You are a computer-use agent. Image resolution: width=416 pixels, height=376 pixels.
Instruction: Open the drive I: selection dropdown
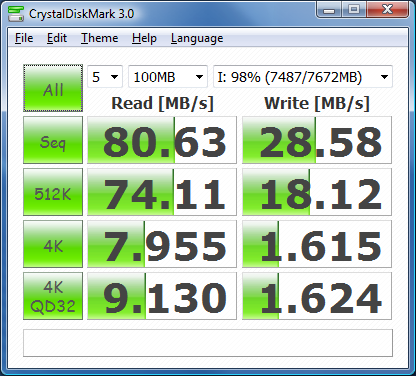(303, 77)
